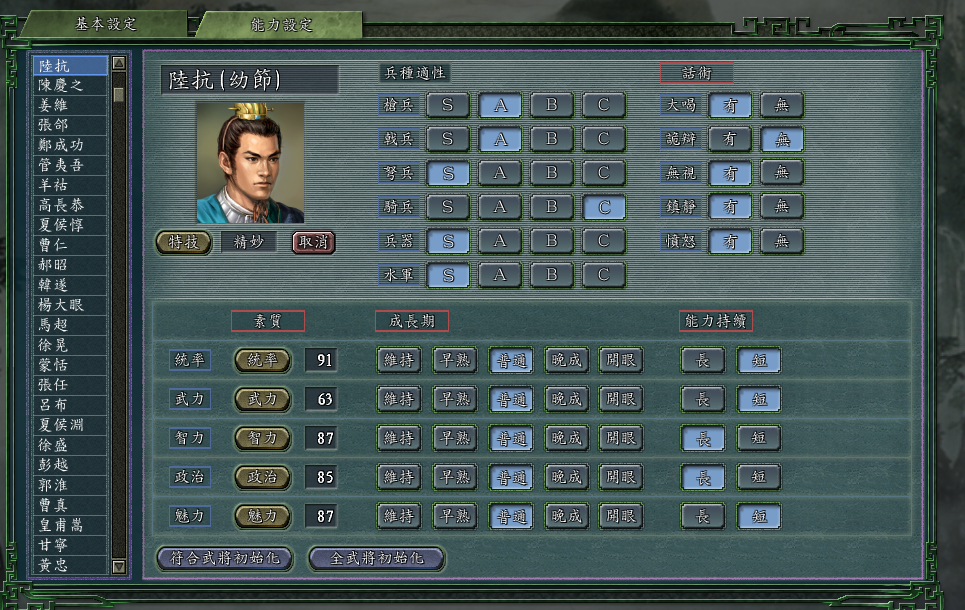The image size is (965, 610).
Task: Set 政治 ability duration to 短
Action: [759, 477]
